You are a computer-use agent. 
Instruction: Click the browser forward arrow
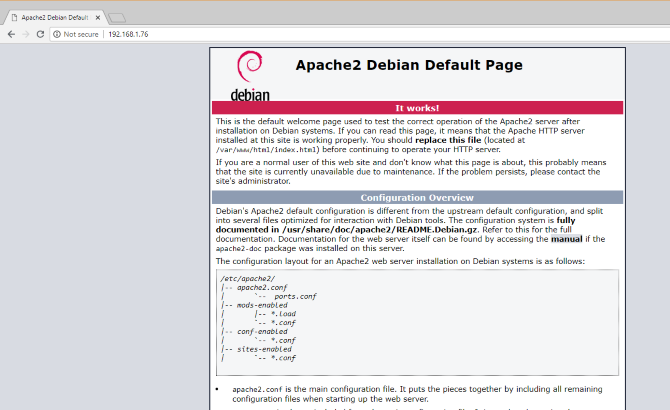pos(26,34)
